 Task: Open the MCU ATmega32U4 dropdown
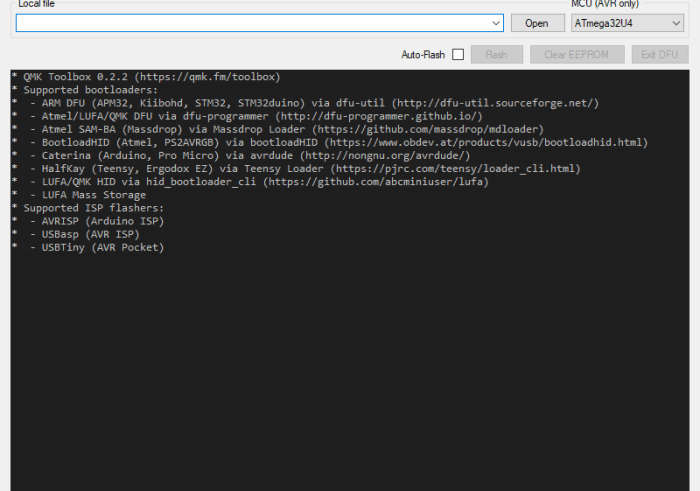tap(627, 23)
